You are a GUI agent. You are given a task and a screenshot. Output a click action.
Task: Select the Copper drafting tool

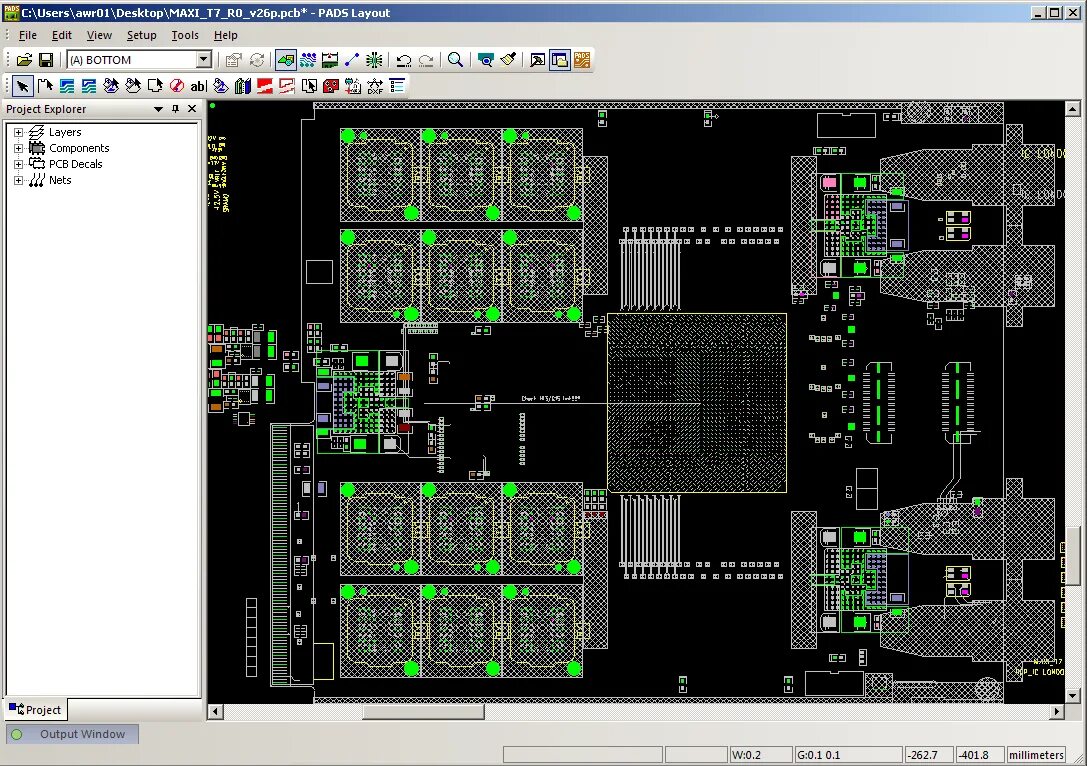pyautogui.click(x=67, y=86)
